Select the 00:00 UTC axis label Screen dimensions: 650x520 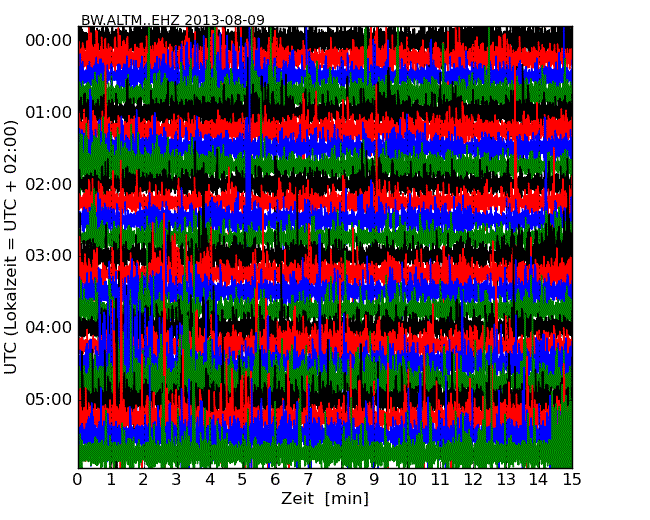[x=49, y=41]
